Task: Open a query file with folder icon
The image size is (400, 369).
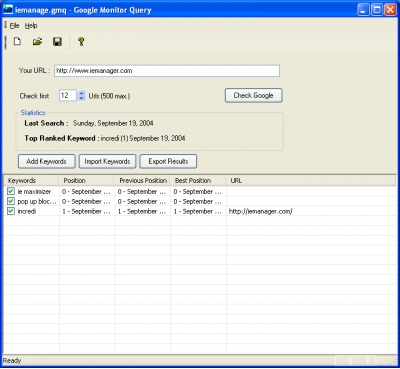Action: (x=37, y=42)
